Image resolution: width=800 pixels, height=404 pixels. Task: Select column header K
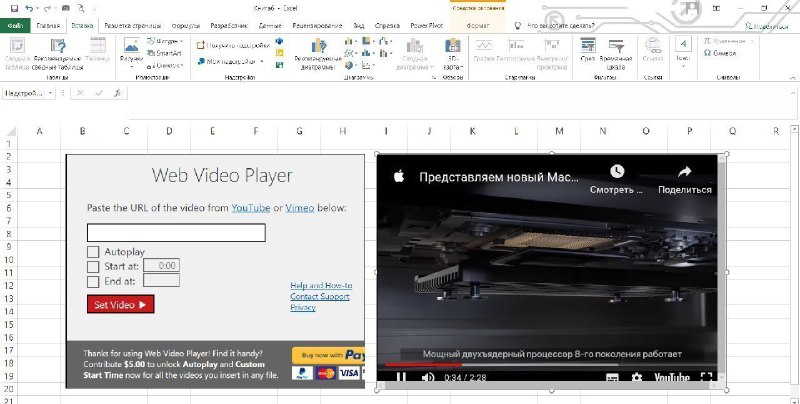coord(472,131)
